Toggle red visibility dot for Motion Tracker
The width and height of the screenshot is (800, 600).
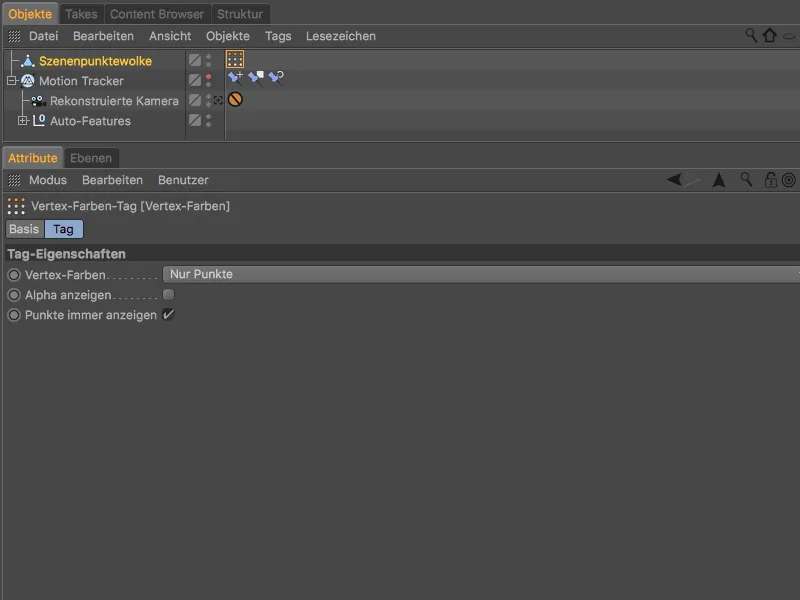coord(208,78)
